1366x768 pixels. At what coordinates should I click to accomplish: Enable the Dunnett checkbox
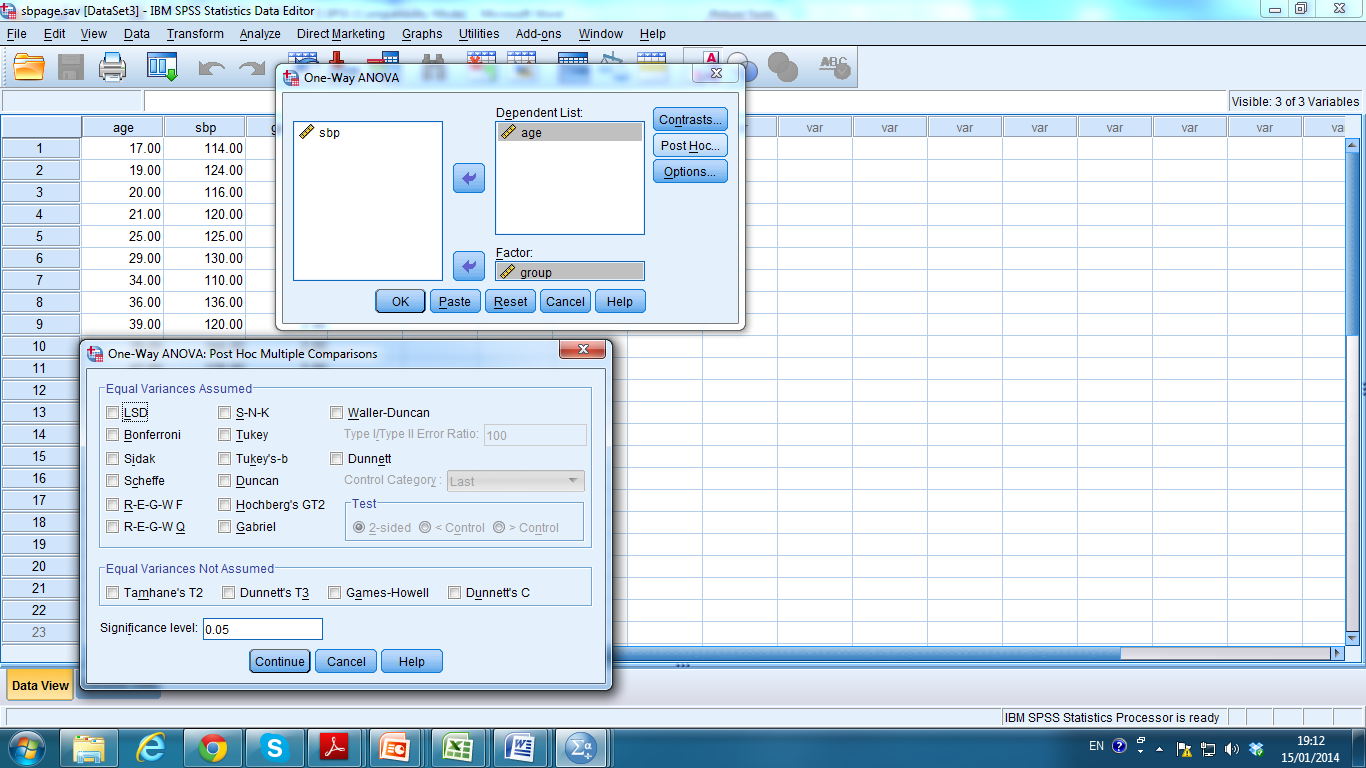click(337, 458)
